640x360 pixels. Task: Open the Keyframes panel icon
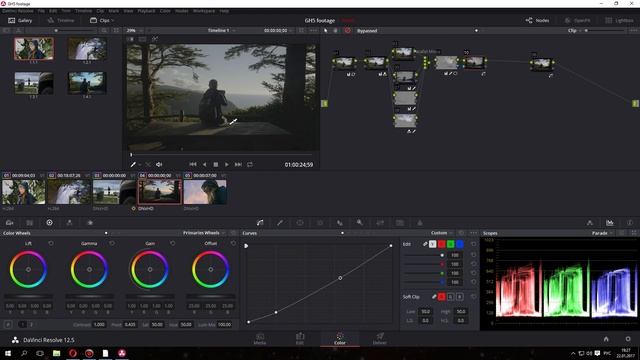point(589,223)
